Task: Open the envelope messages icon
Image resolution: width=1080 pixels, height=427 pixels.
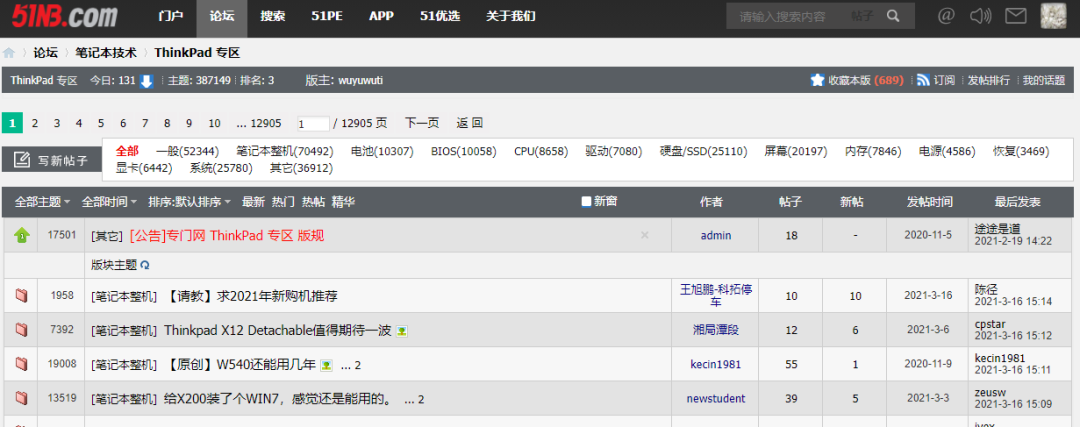Action: 1015,16
